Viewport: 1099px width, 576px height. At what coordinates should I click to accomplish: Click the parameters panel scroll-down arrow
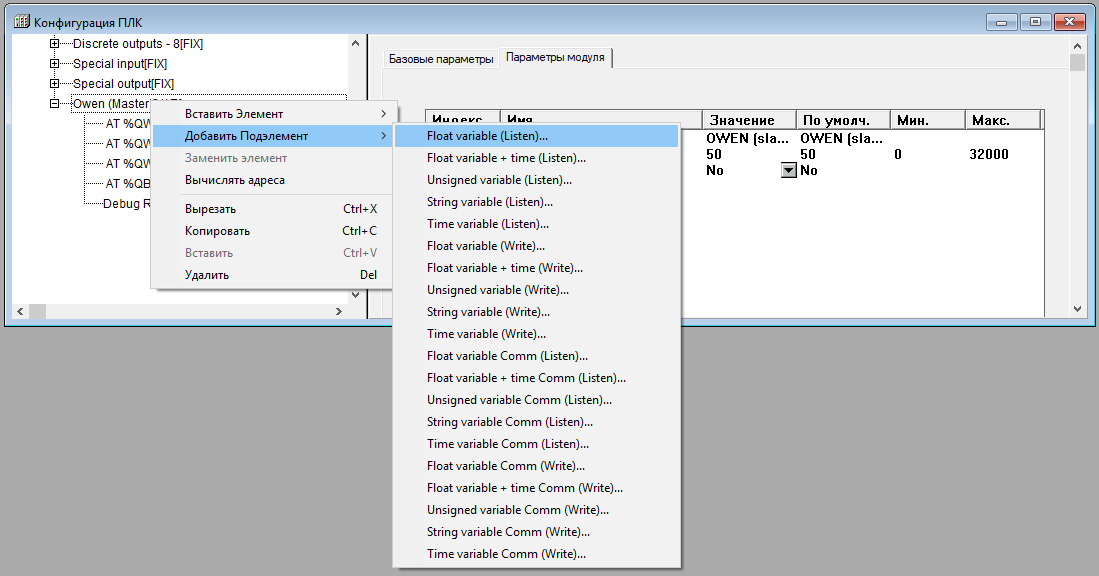pos(1077,309)
